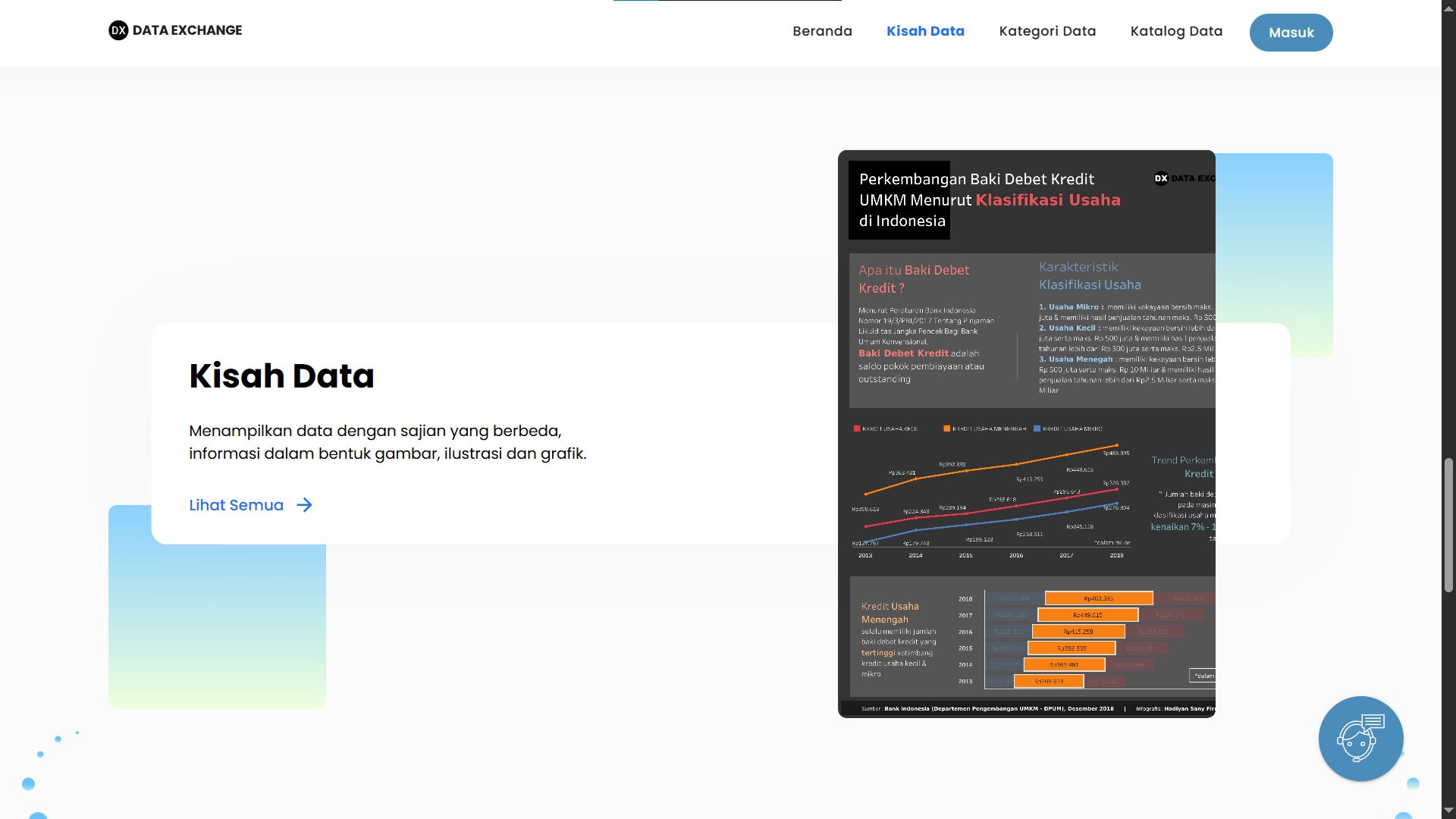The width and height of the screenshot is (1456, 819).
Task: Click the arrow icon beside Lihat Semua
Action: (304, 505)
